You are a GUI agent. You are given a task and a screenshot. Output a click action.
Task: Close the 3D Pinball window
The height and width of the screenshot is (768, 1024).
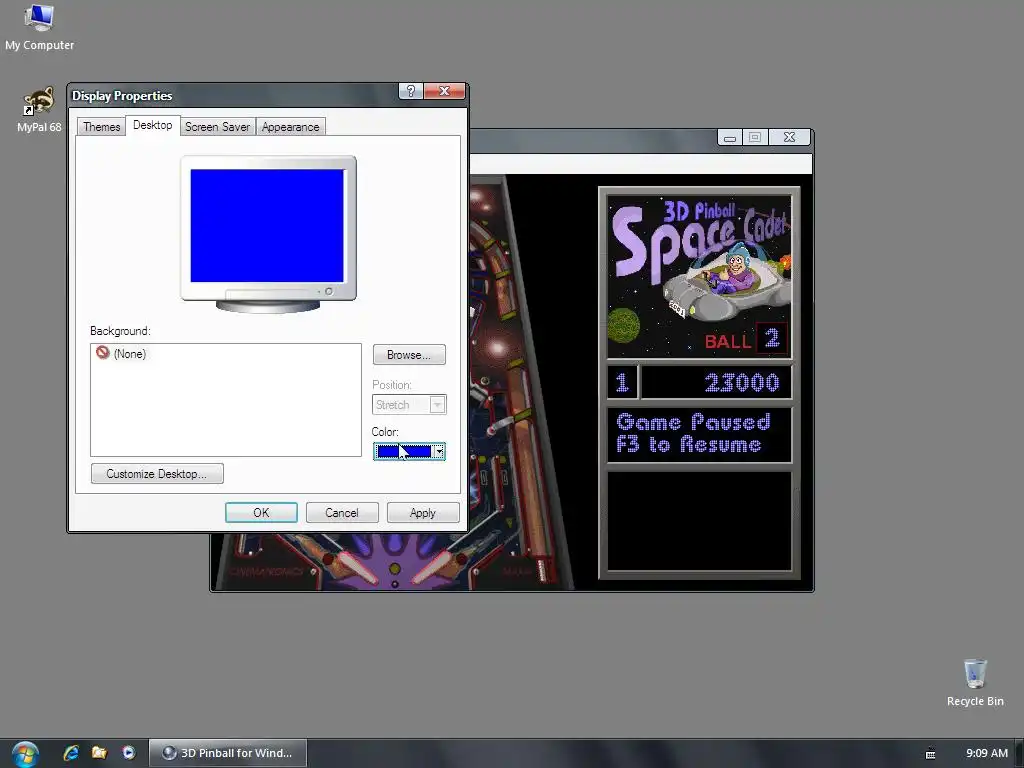(789, 137)
